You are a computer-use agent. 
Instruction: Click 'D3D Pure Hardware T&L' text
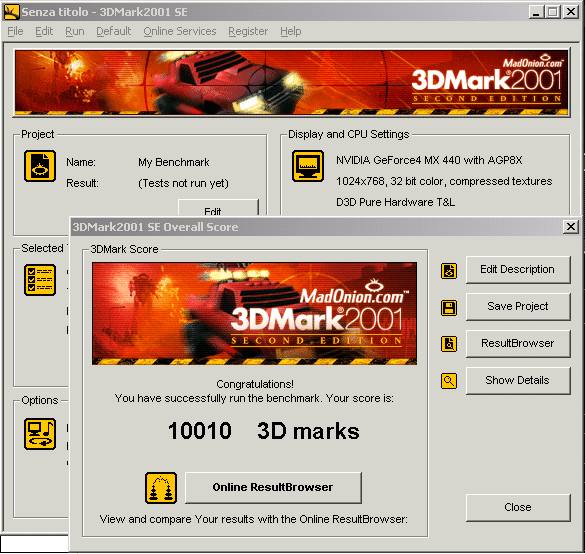click(x=395, y=202)
